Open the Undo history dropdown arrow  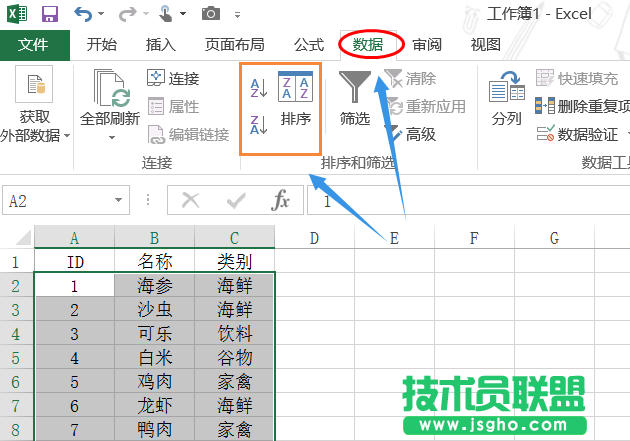pos(101,14)
